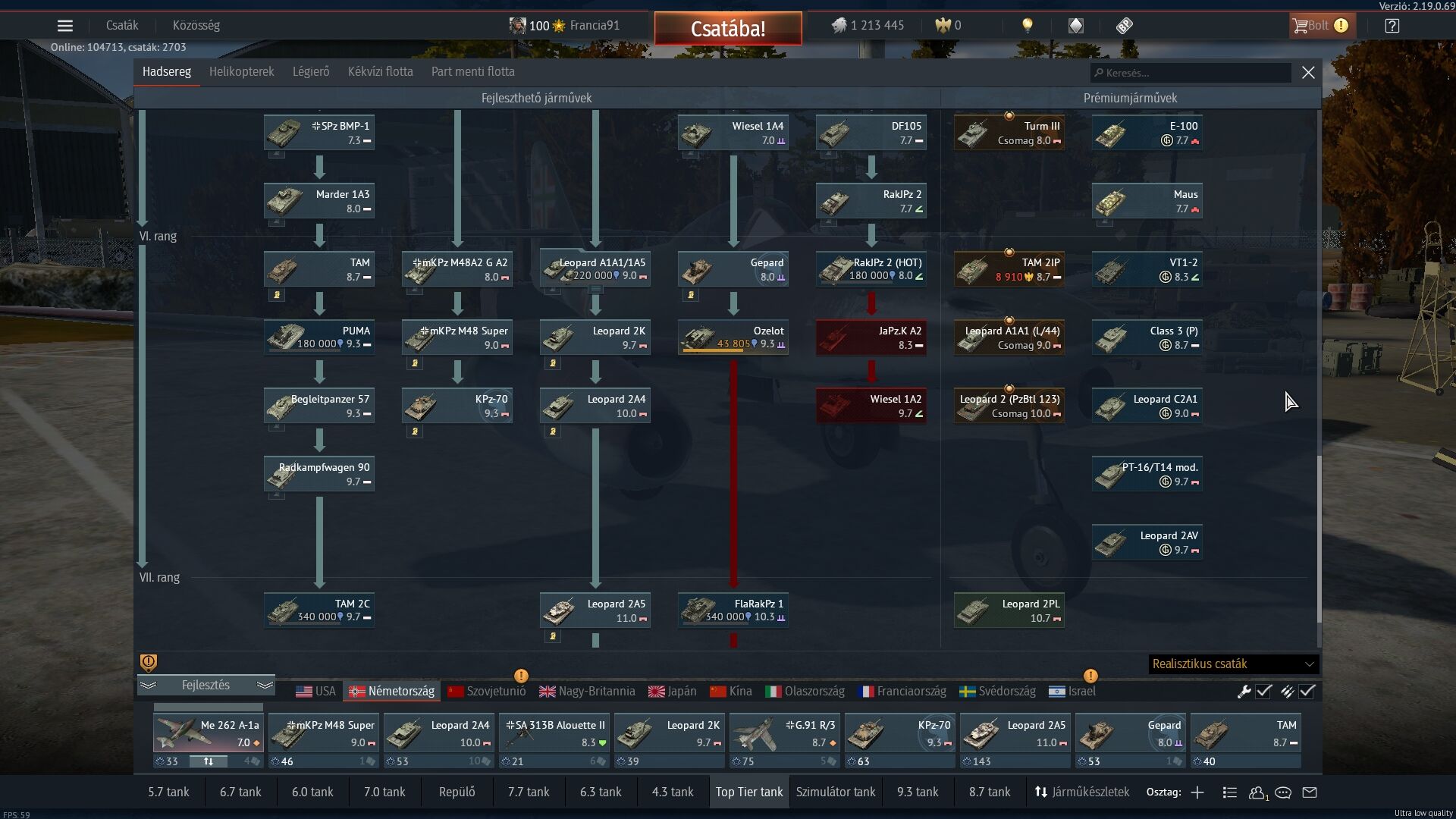Click swap arrows under Me 262 A-1a
Screen dimensions: 1456x819
[208, 761]
